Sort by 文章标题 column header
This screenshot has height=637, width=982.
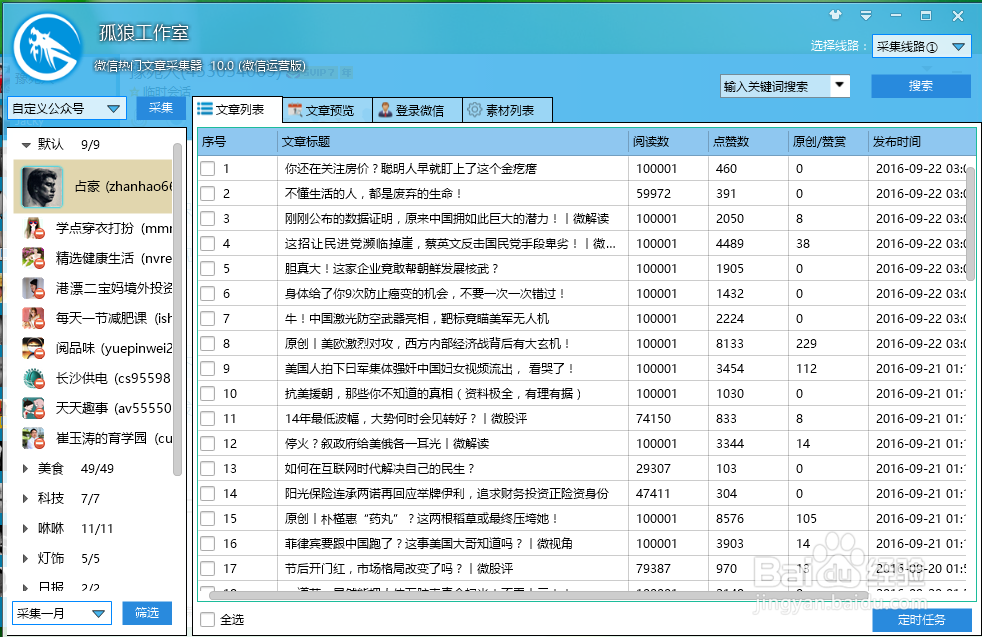[453, 142]
